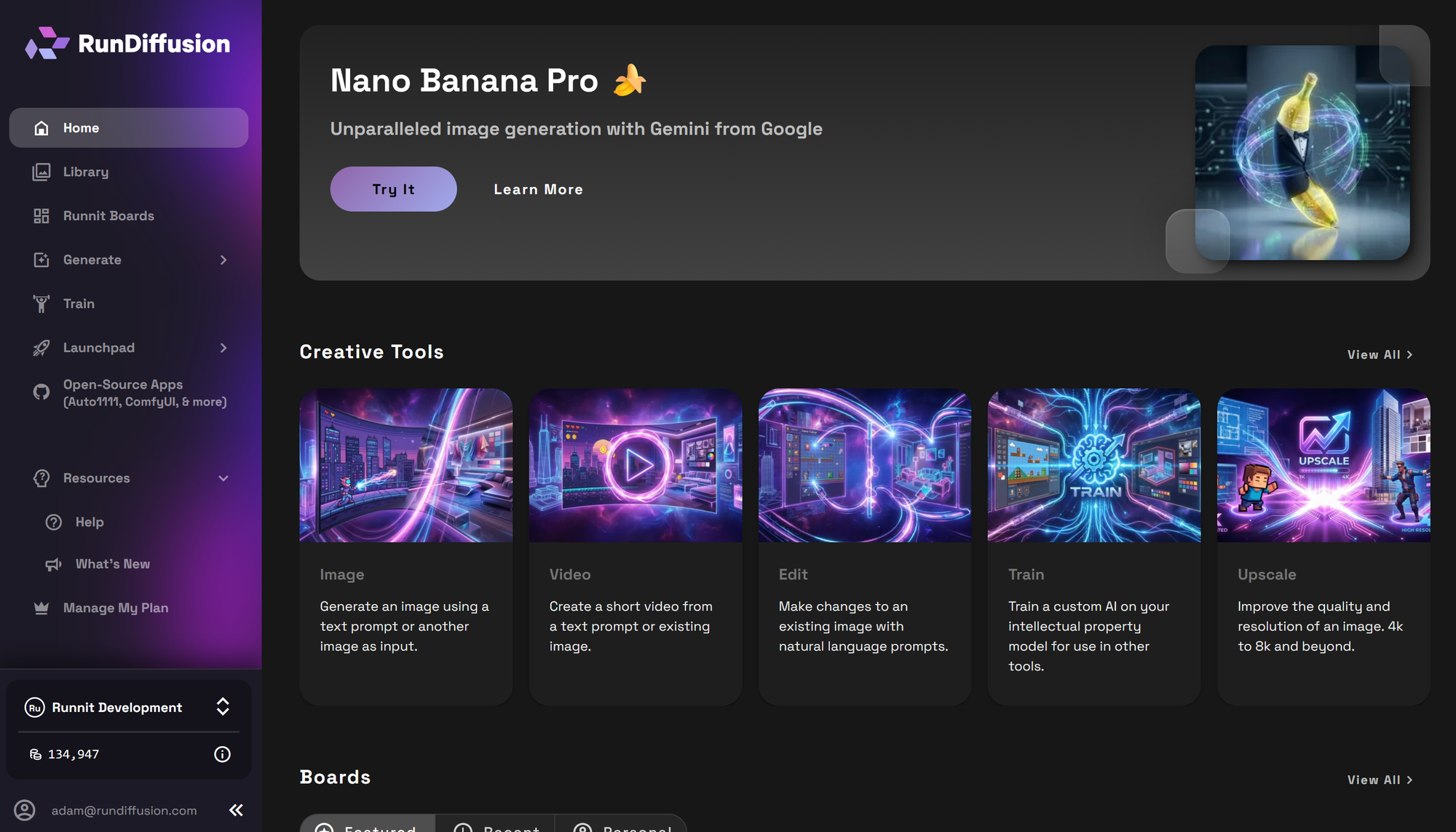Click the user account avatar icon

(25, 810)
